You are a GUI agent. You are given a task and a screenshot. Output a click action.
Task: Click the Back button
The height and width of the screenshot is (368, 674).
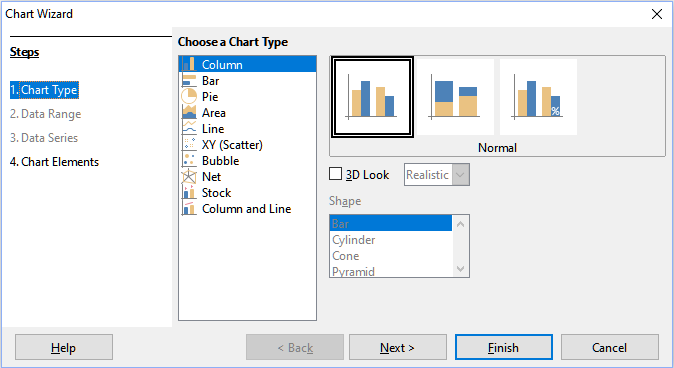point(295,347)
